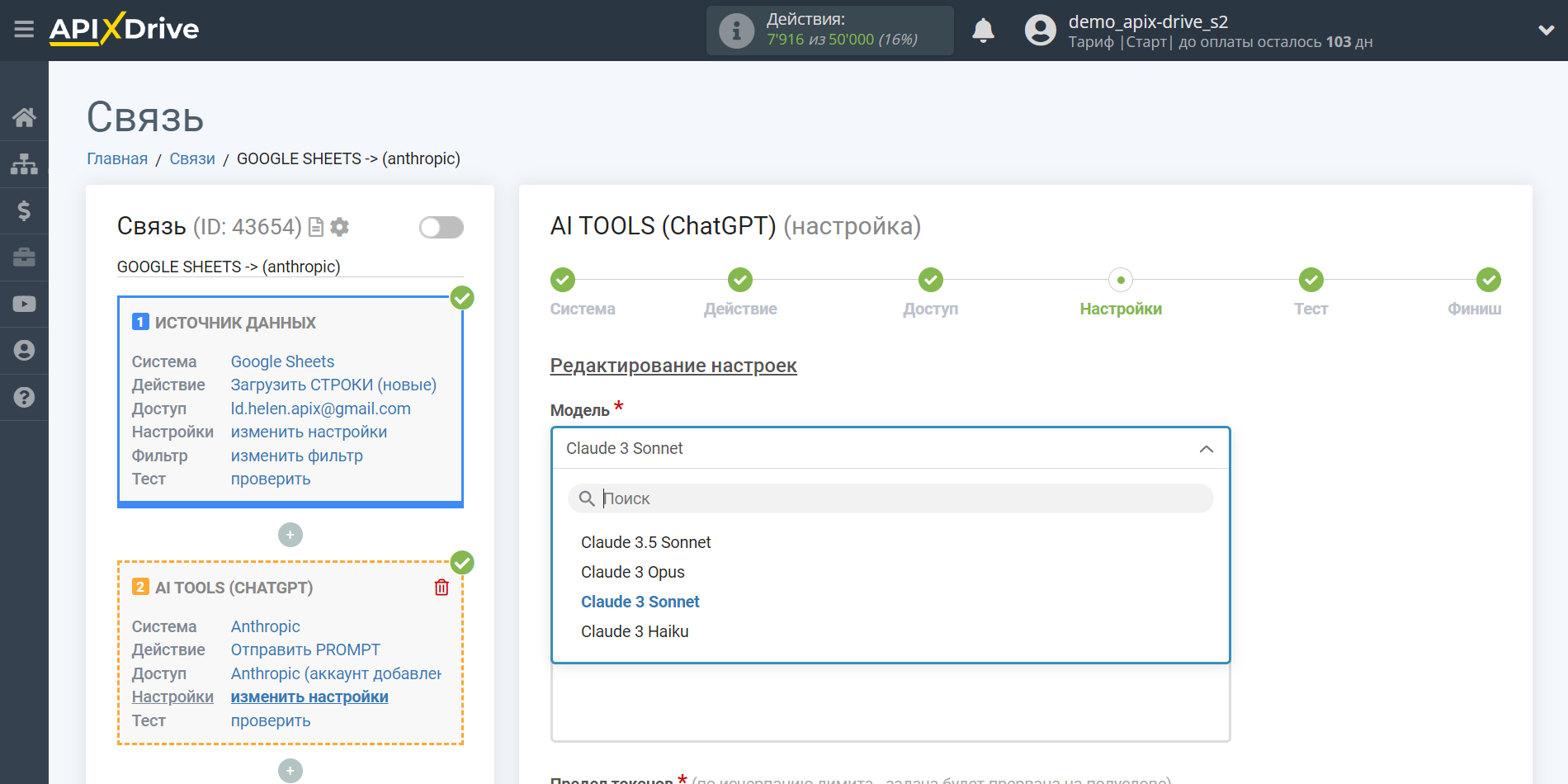Open the notifications bell
The image size is (1568, 784).
[x=983, y=31]
